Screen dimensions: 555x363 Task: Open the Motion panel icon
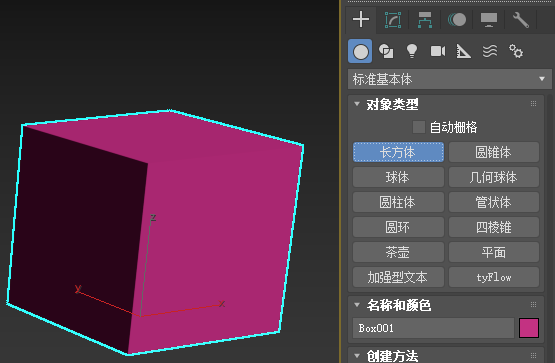457,20
